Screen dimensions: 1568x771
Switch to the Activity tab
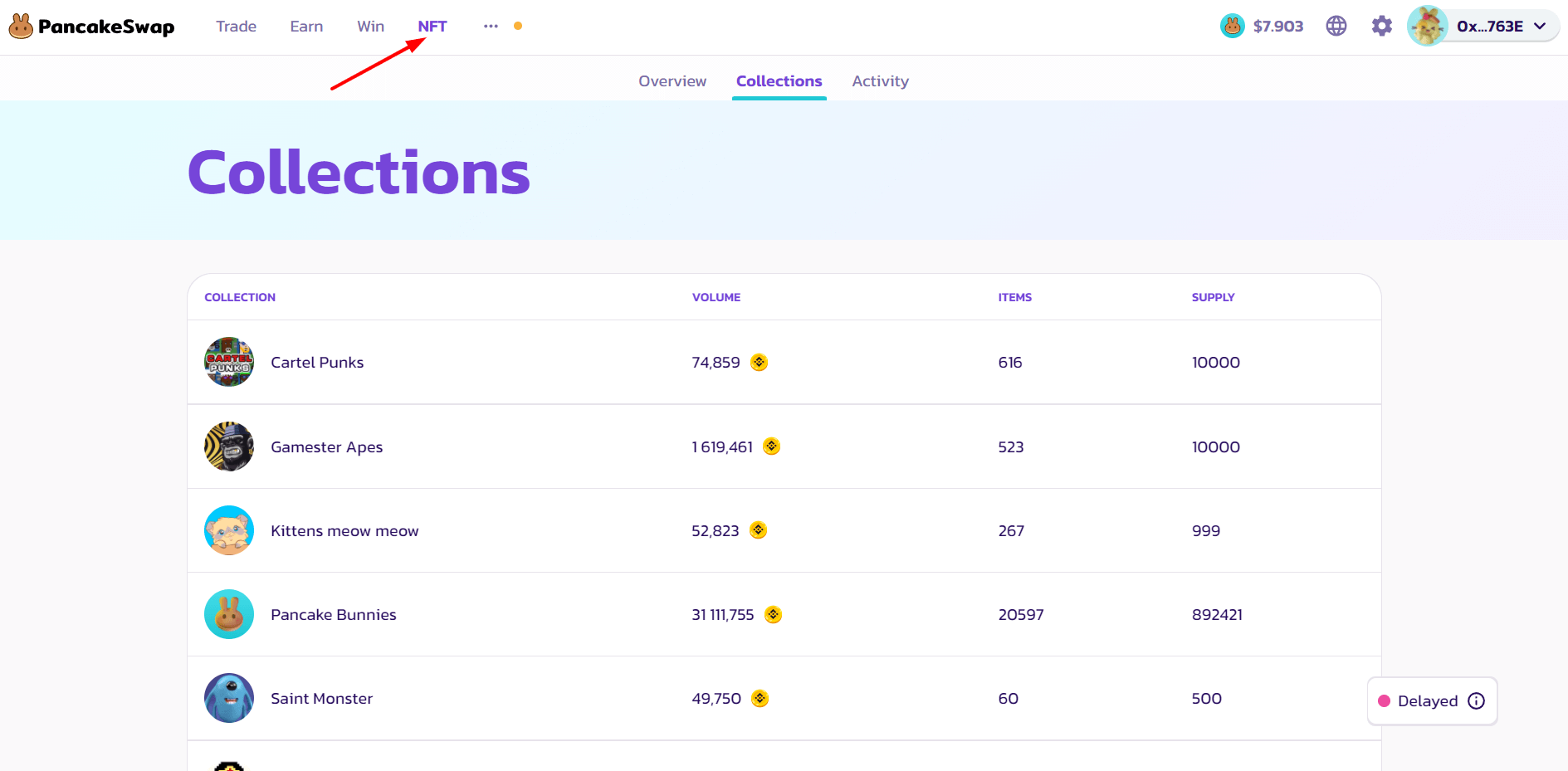click(x=880, y=81)
